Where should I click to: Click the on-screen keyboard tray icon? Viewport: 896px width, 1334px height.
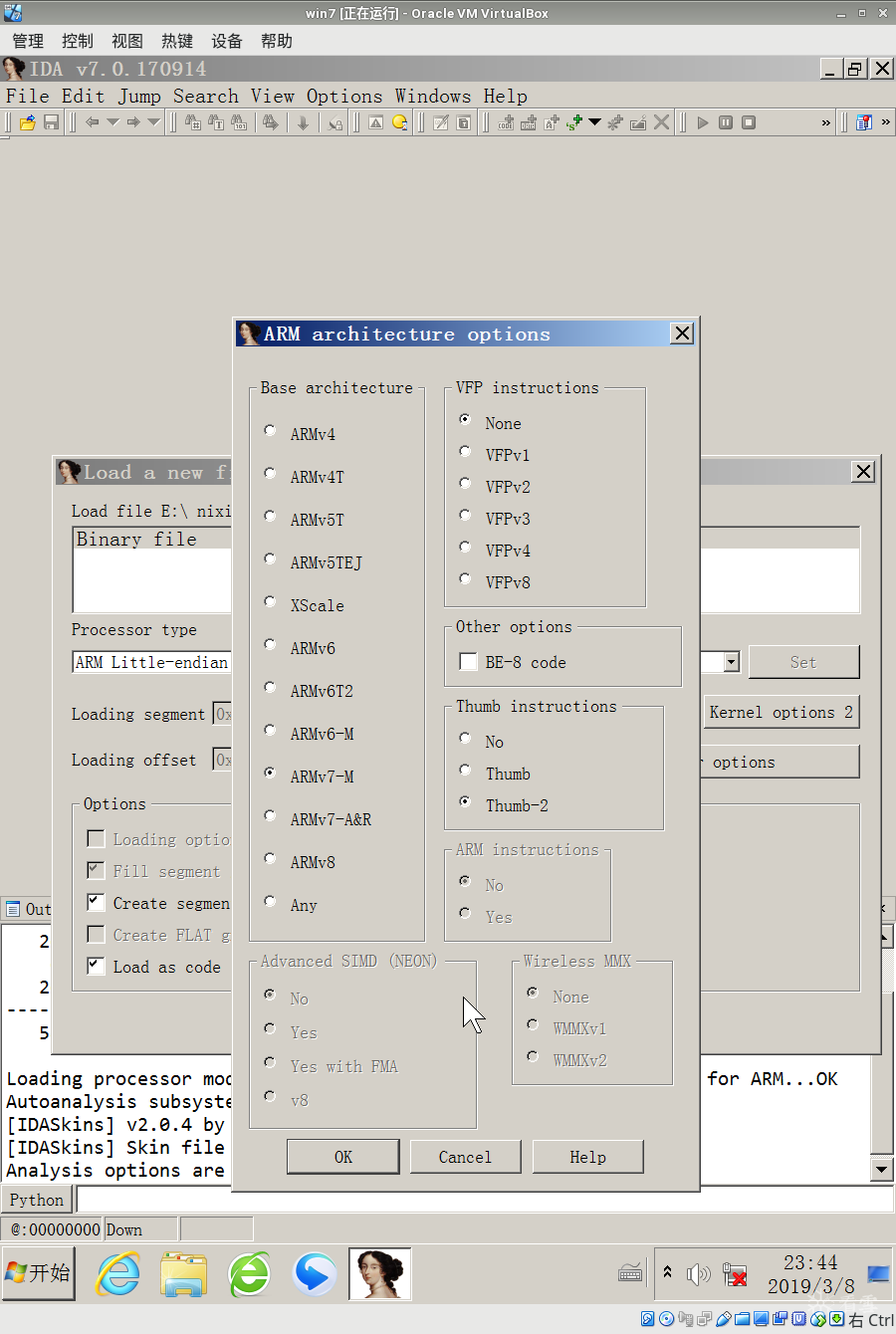pos(630,1273)
